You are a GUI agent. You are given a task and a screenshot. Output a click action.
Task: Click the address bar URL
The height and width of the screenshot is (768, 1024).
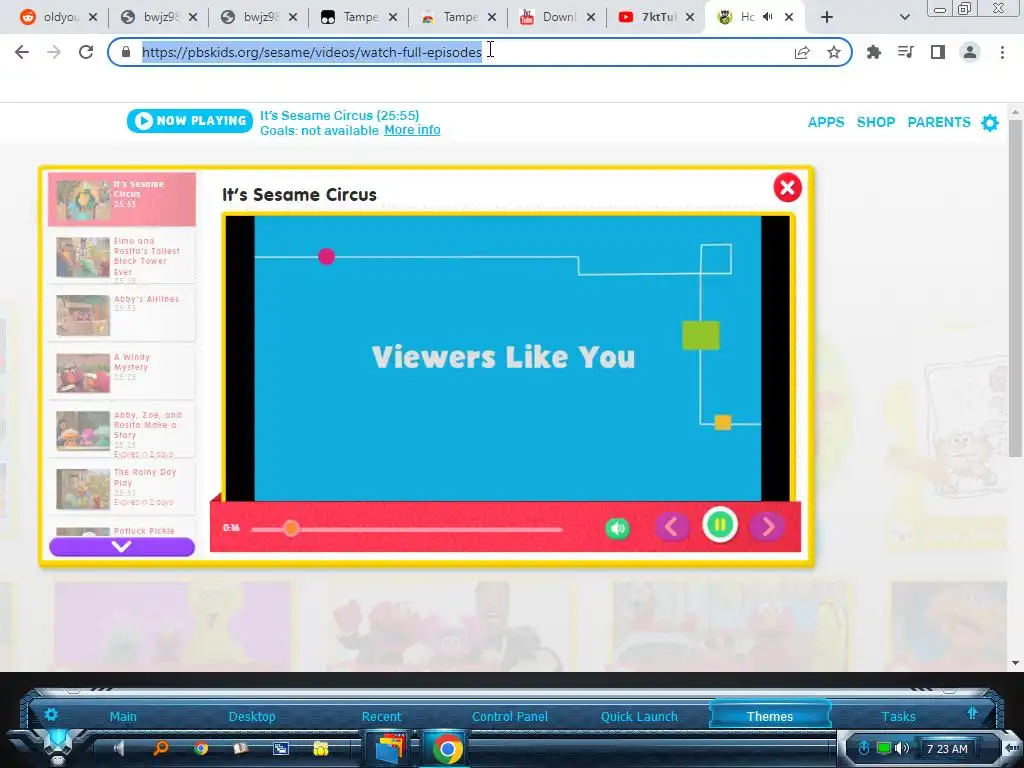312,52
